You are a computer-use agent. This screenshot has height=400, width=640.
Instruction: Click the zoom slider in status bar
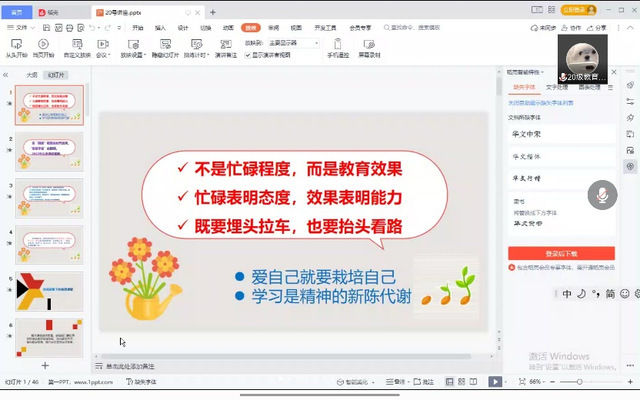point(580,381)
